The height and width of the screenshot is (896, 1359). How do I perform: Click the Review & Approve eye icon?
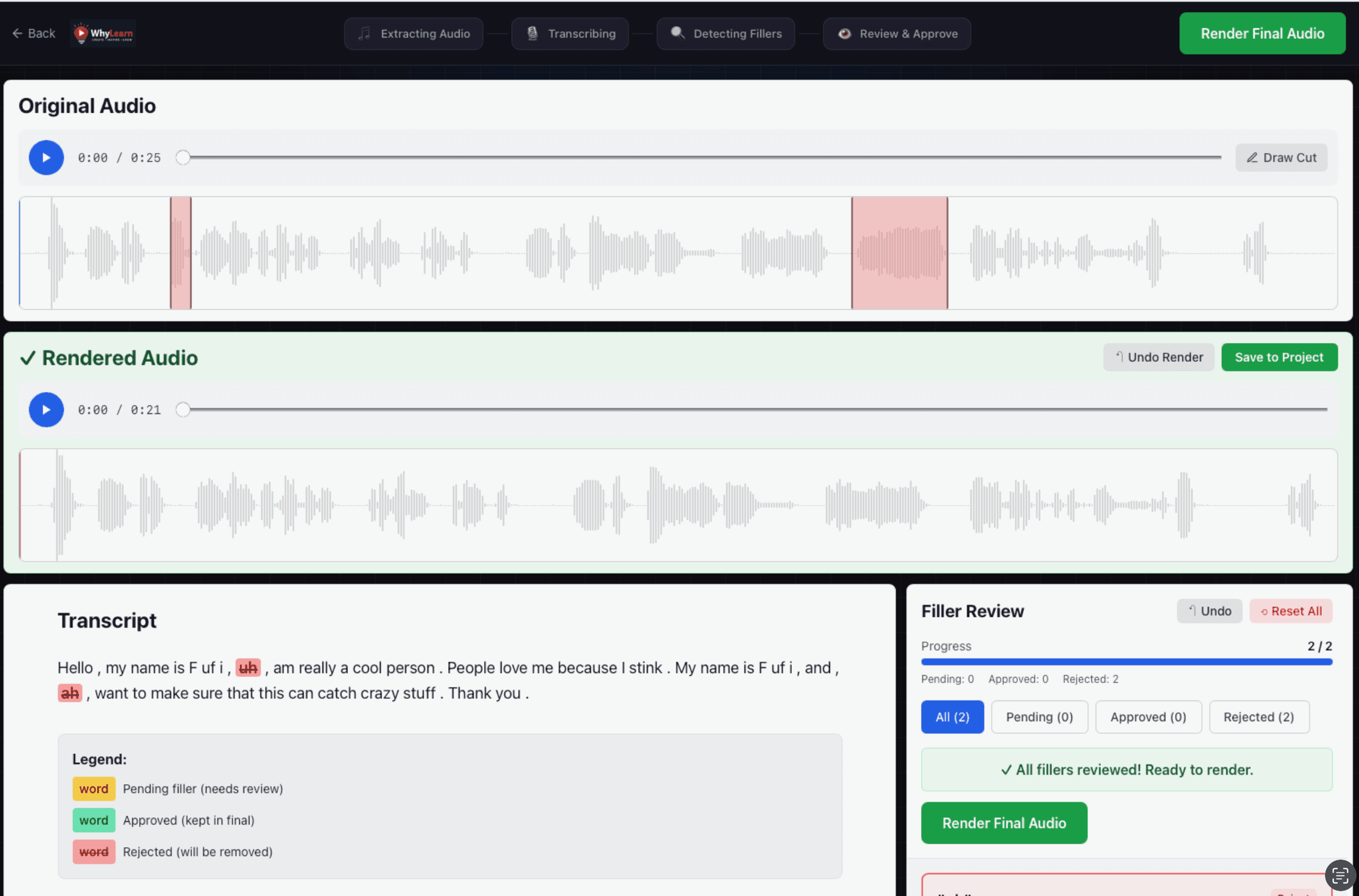pyautogui.click(x=844, y=33)
